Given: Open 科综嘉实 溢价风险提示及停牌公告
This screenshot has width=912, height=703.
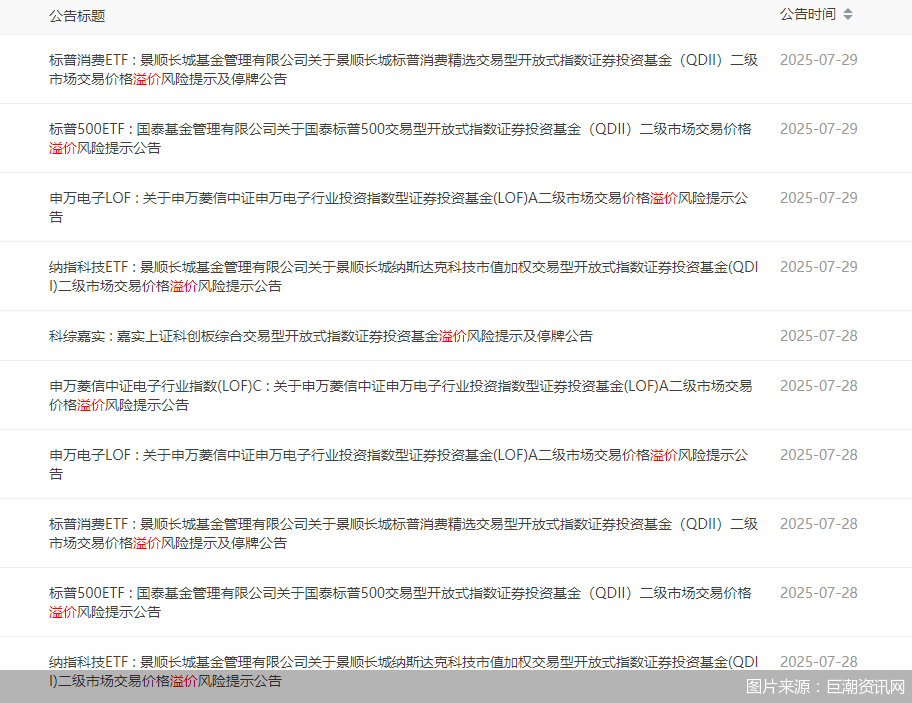Looking at the screenshot, I should [320, 336].
